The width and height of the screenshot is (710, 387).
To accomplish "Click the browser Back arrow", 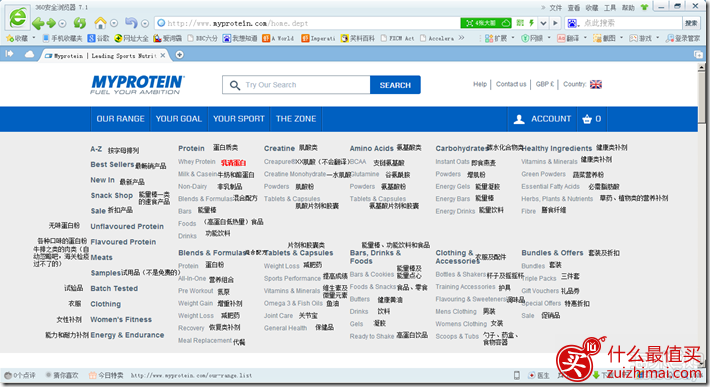I will pos(38,23).
